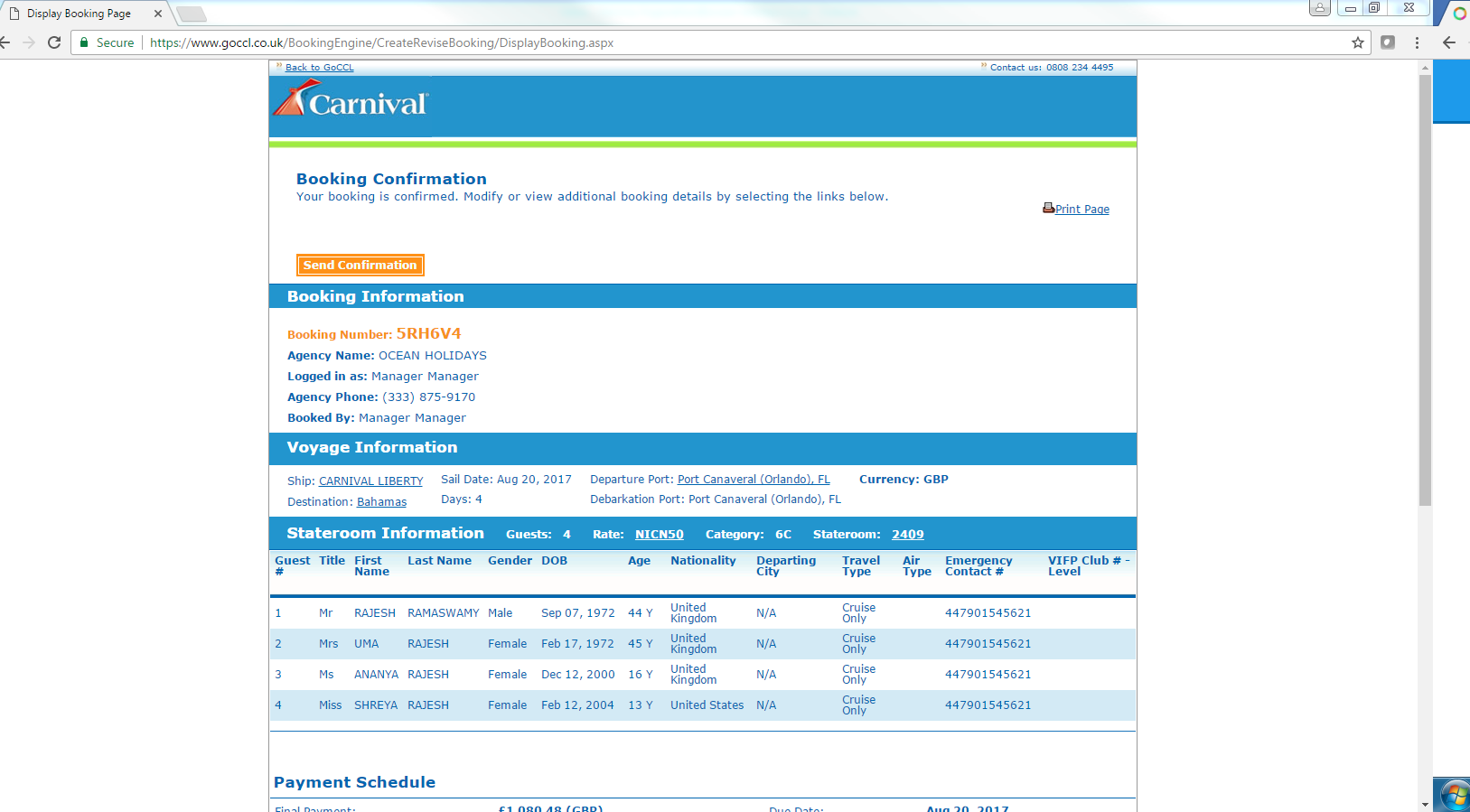
Task: Click the first name SHREYA
Action: tap(376, 705)
